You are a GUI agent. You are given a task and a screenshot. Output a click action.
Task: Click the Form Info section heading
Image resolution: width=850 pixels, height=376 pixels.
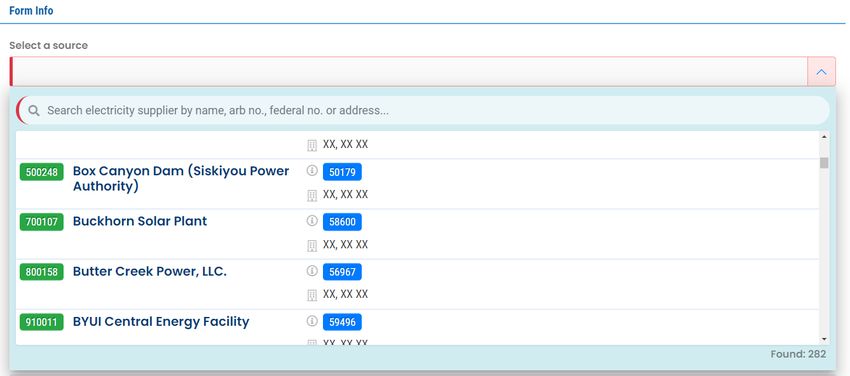[31, 10]
